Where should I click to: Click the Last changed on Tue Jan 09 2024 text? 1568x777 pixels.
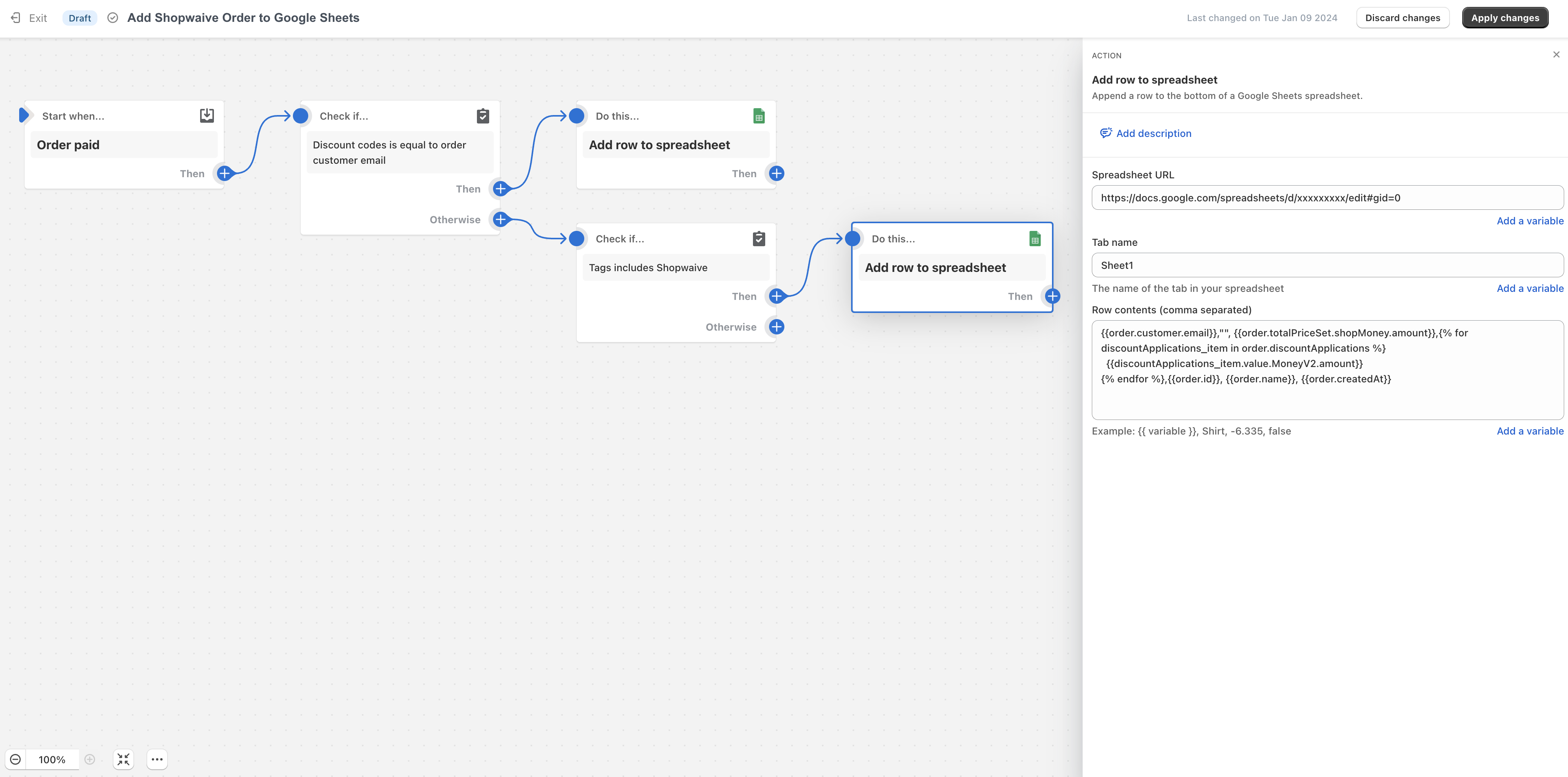click(1262, 18)
